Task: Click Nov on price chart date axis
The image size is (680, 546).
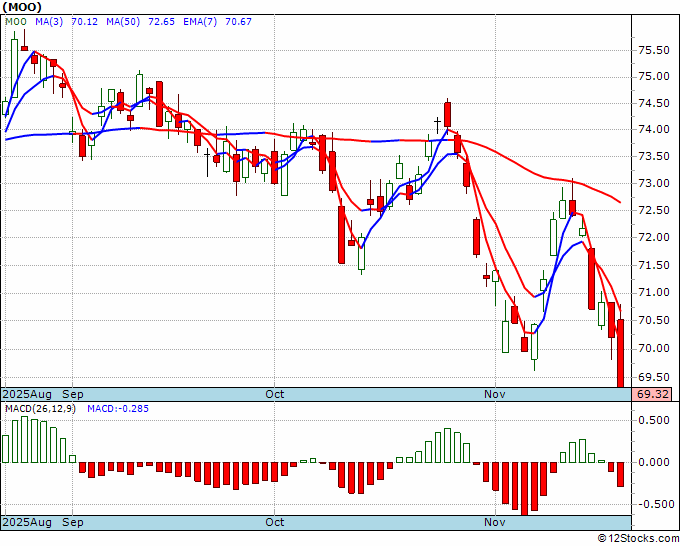Action: (x=495, y=395)
